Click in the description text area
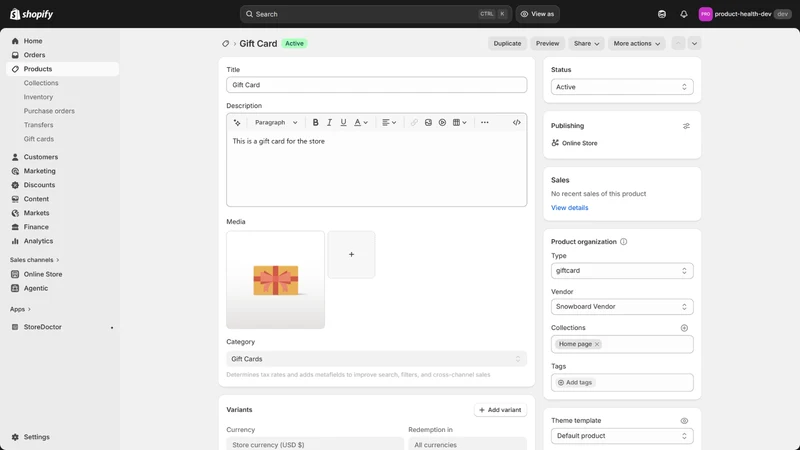 click(x=377, y=169)
